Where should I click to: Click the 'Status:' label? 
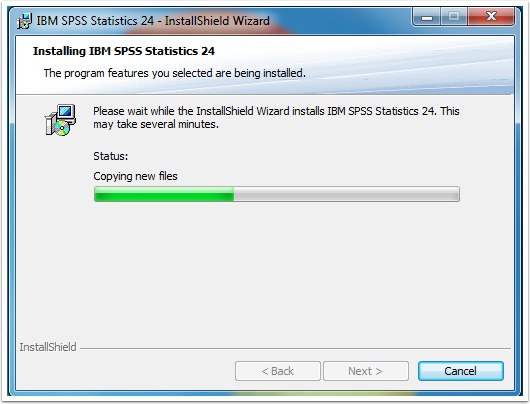(111, 156)
